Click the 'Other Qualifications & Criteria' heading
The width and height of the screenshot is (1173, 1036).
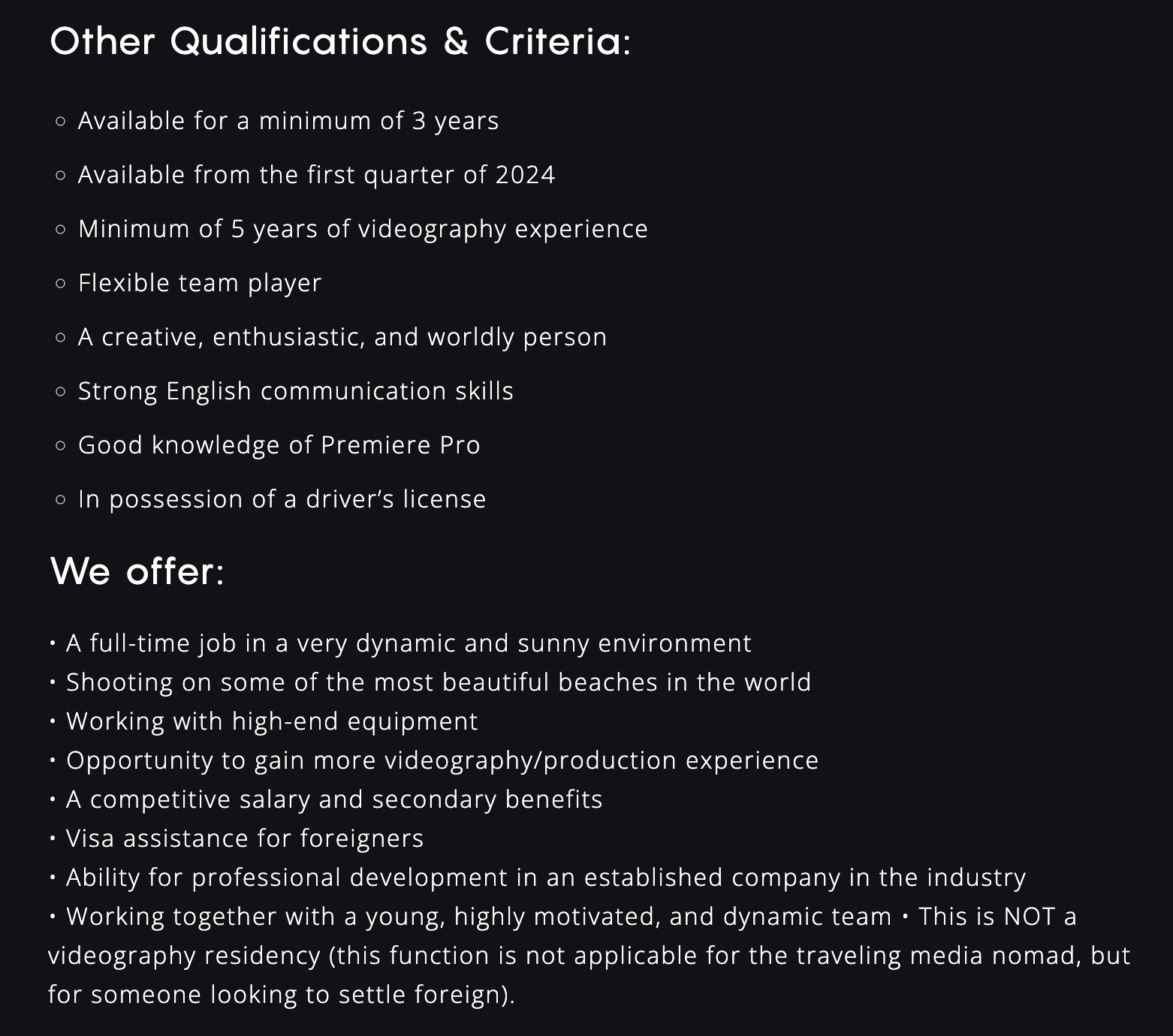(340, 41)
